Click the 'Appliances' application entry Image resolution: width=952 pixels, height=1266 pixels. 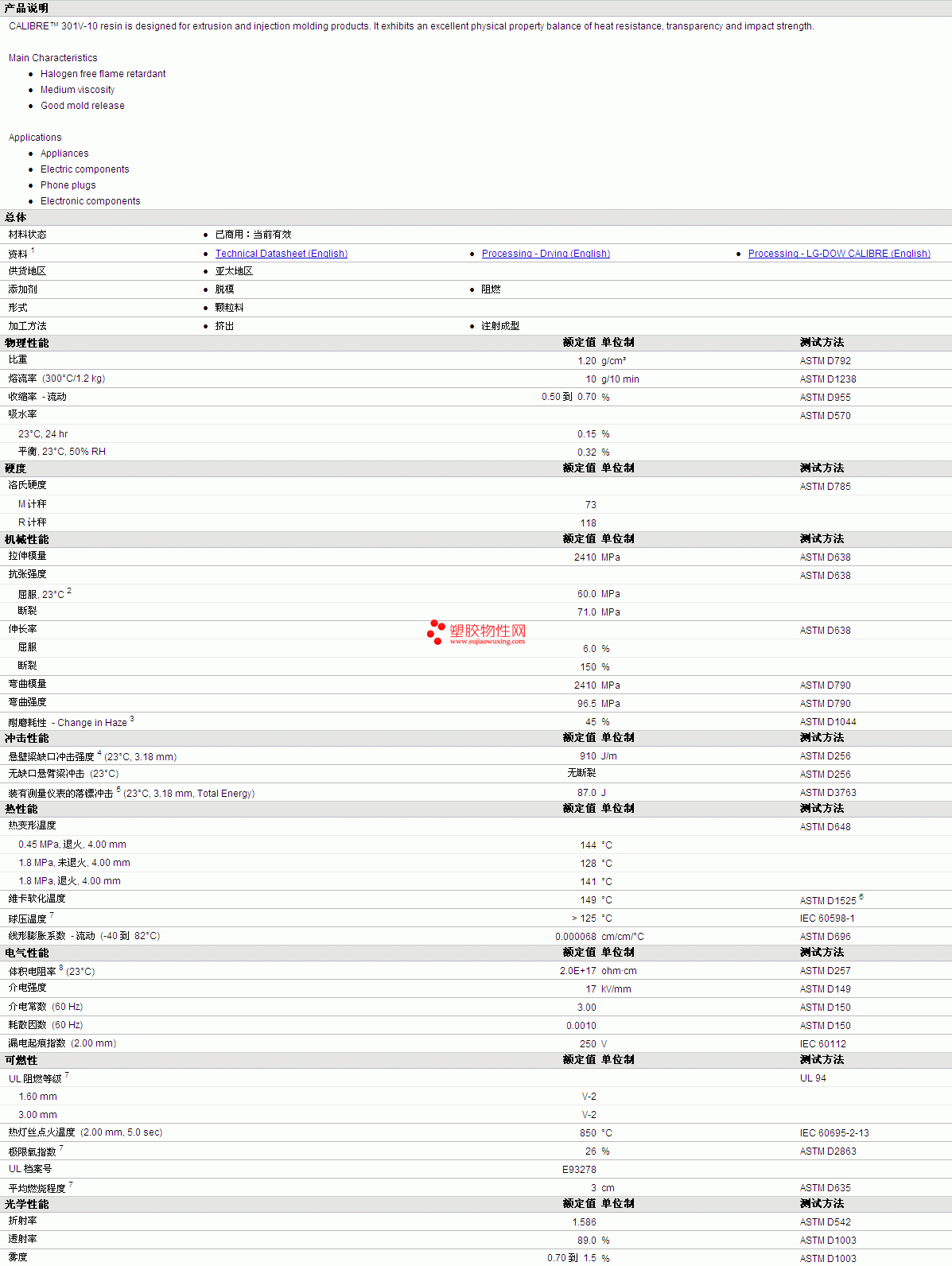64,153
